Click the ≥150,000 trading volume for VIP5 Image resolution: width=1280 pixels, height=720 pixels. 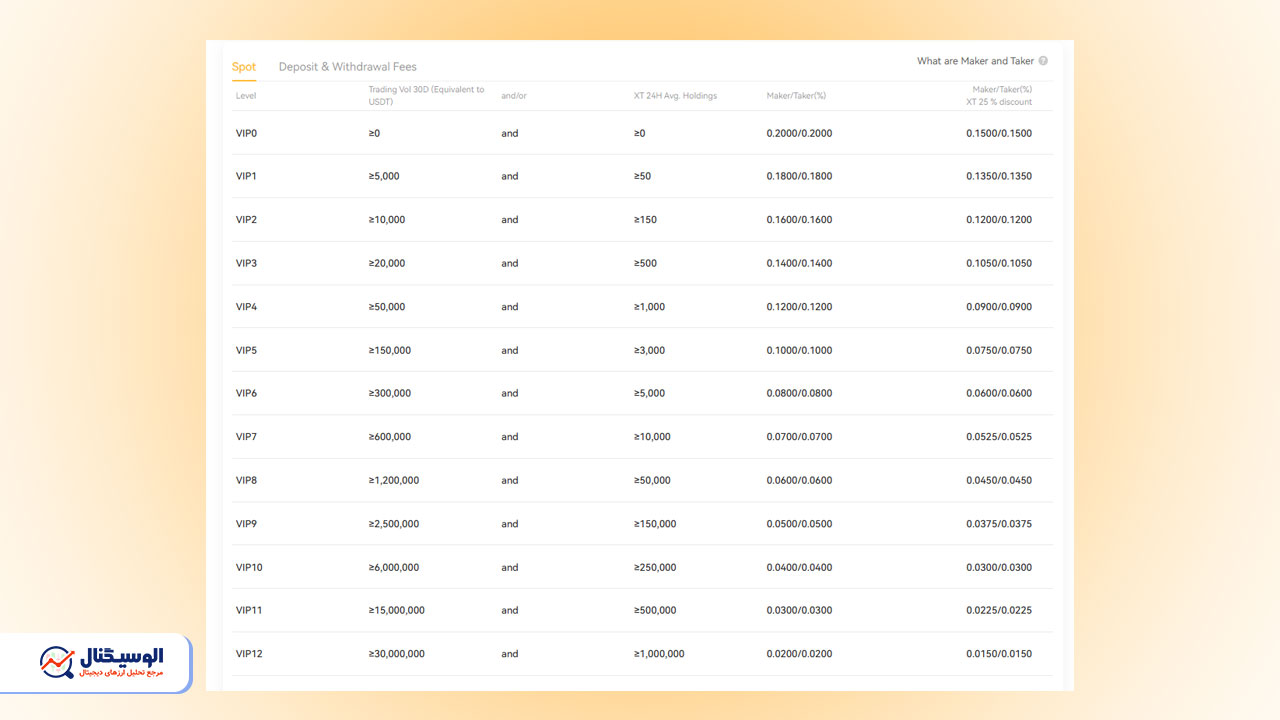pyautogui.click(x=390, y=350)
